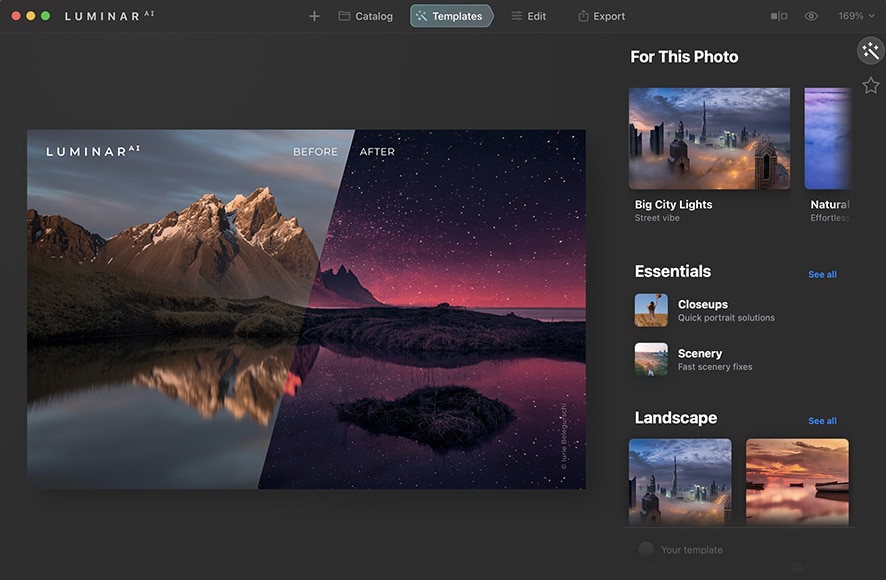Toggle the eye preview icon
This screenshot has width=886, height=580.
811,16
